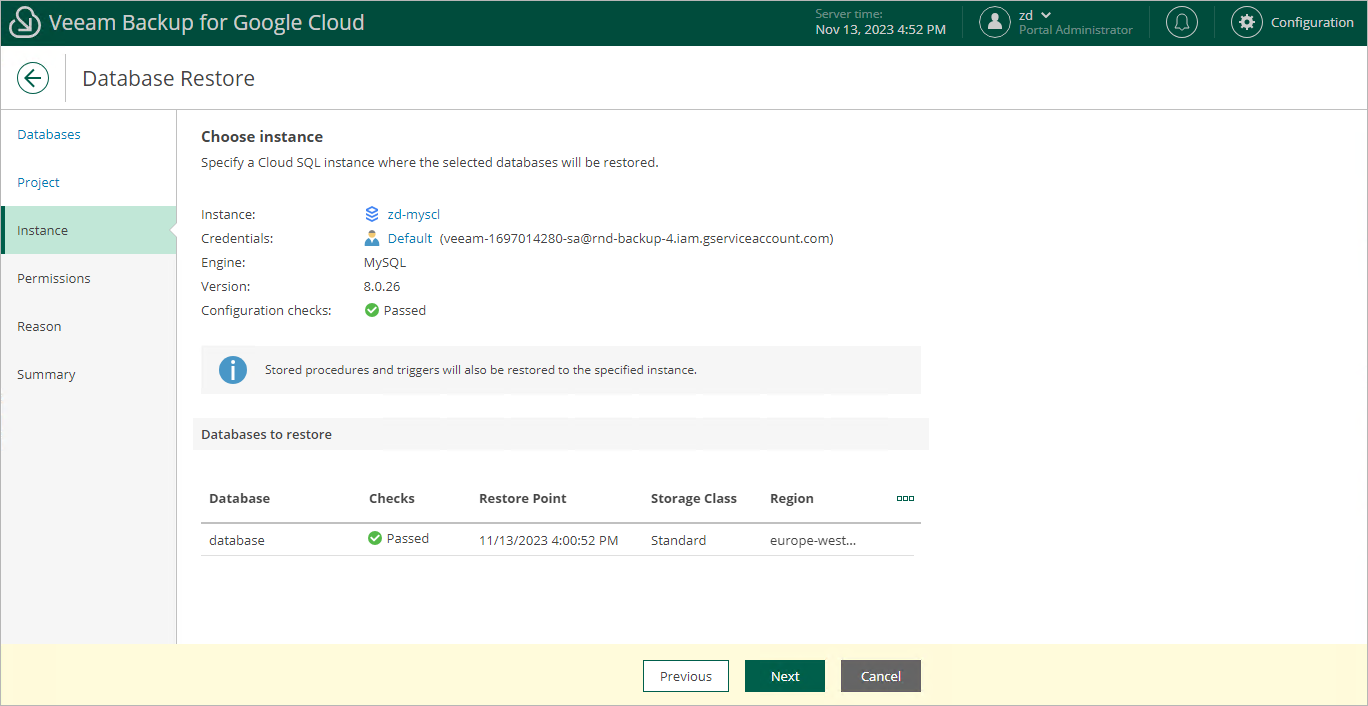Image resolution: width=1368 pixels, height=706 pixels.
Task: Click the server time 'Nov 13, 2023 4:52 PM'
Action: (881, 29)
